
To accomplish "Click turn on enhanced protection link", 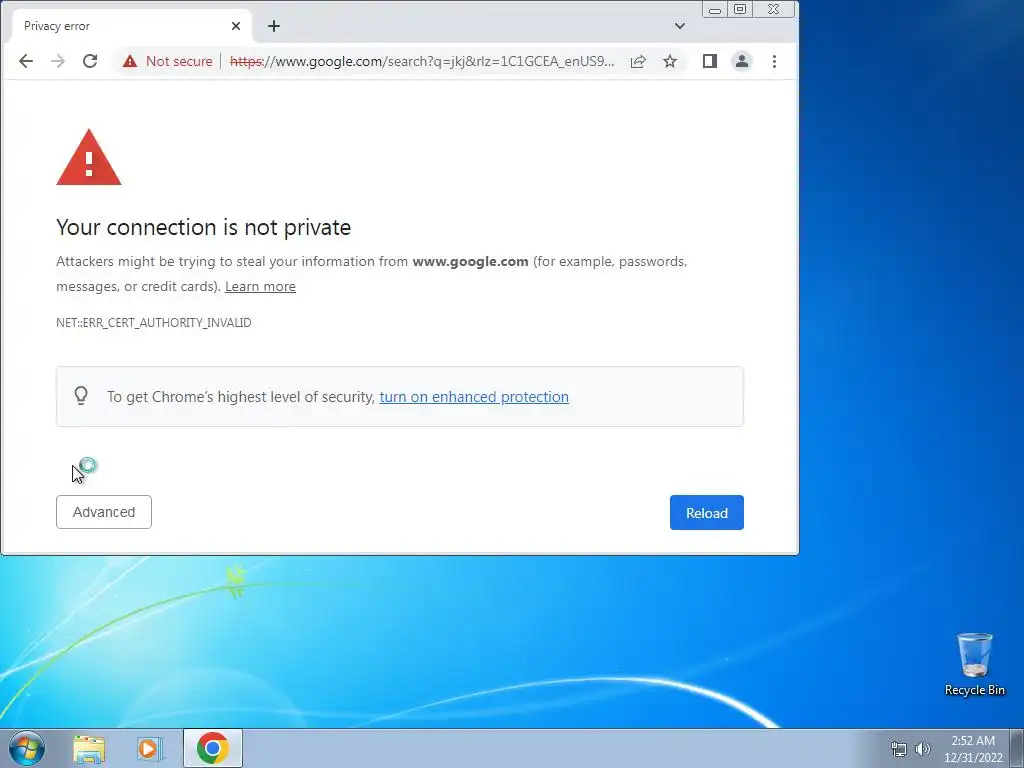I will point(474,397).
